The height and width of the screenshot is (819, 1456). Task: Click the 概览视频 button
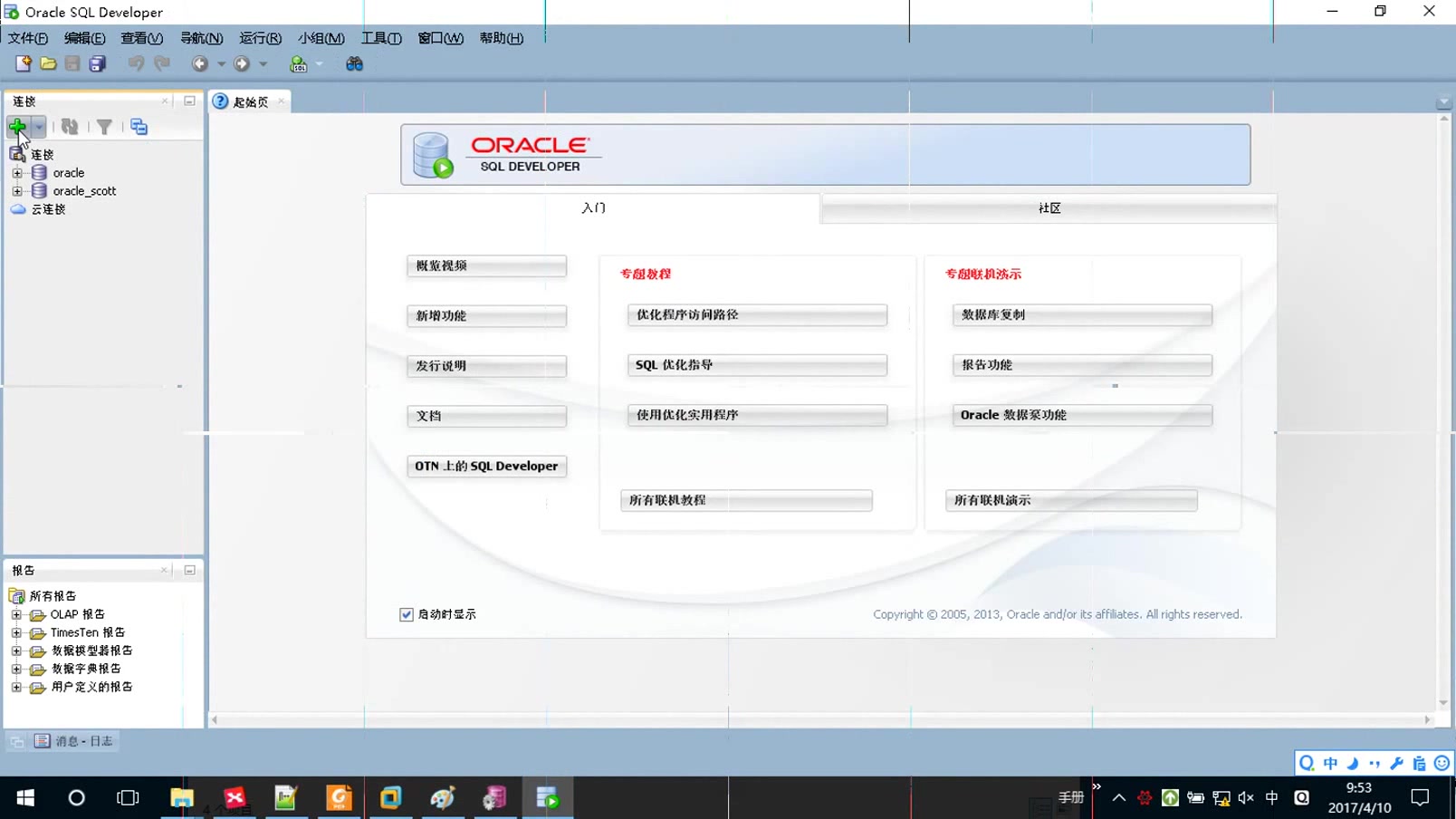click(486, 265)
